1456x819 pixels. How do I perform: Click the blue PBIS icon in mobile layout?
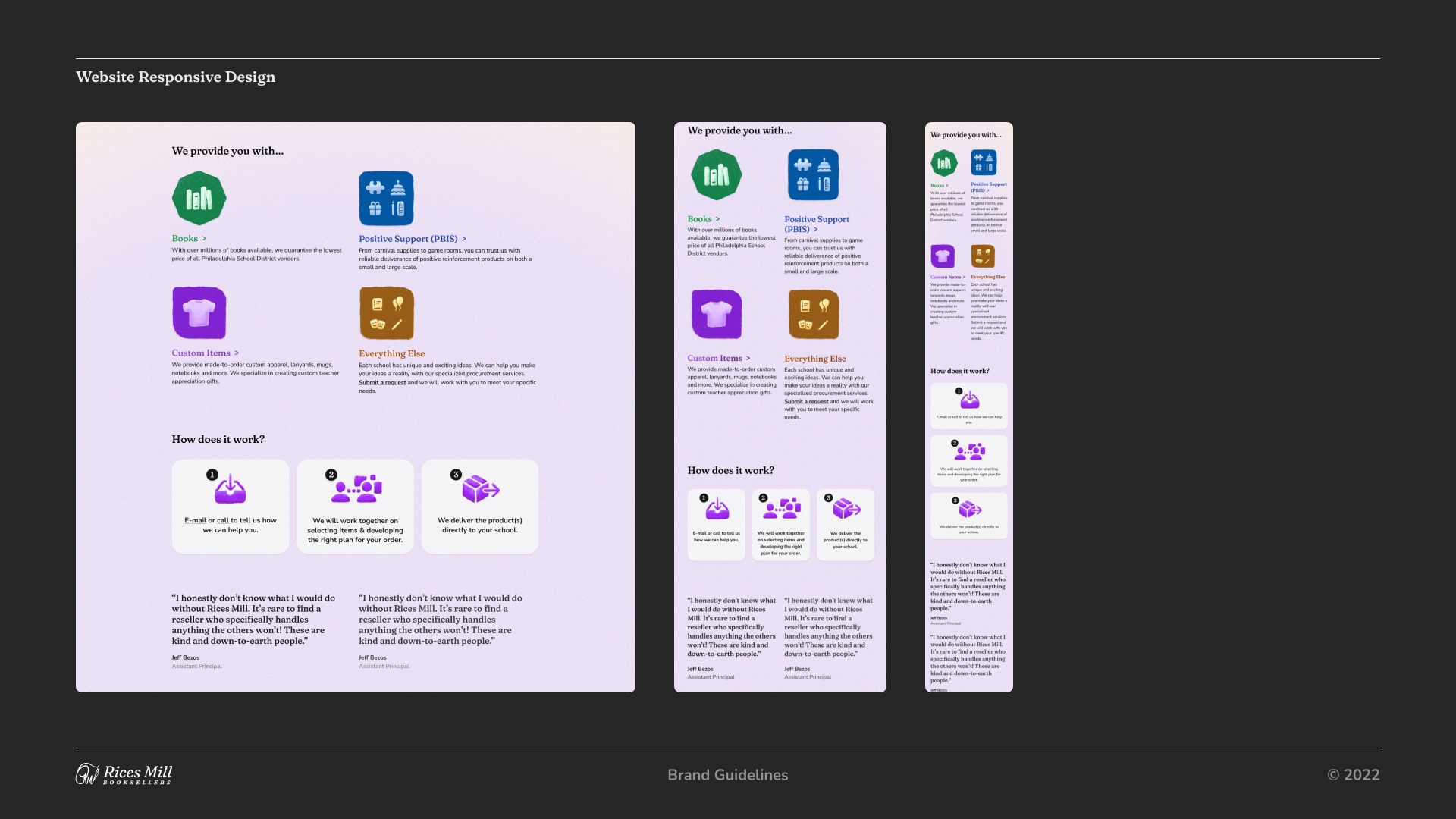point(984,162)
